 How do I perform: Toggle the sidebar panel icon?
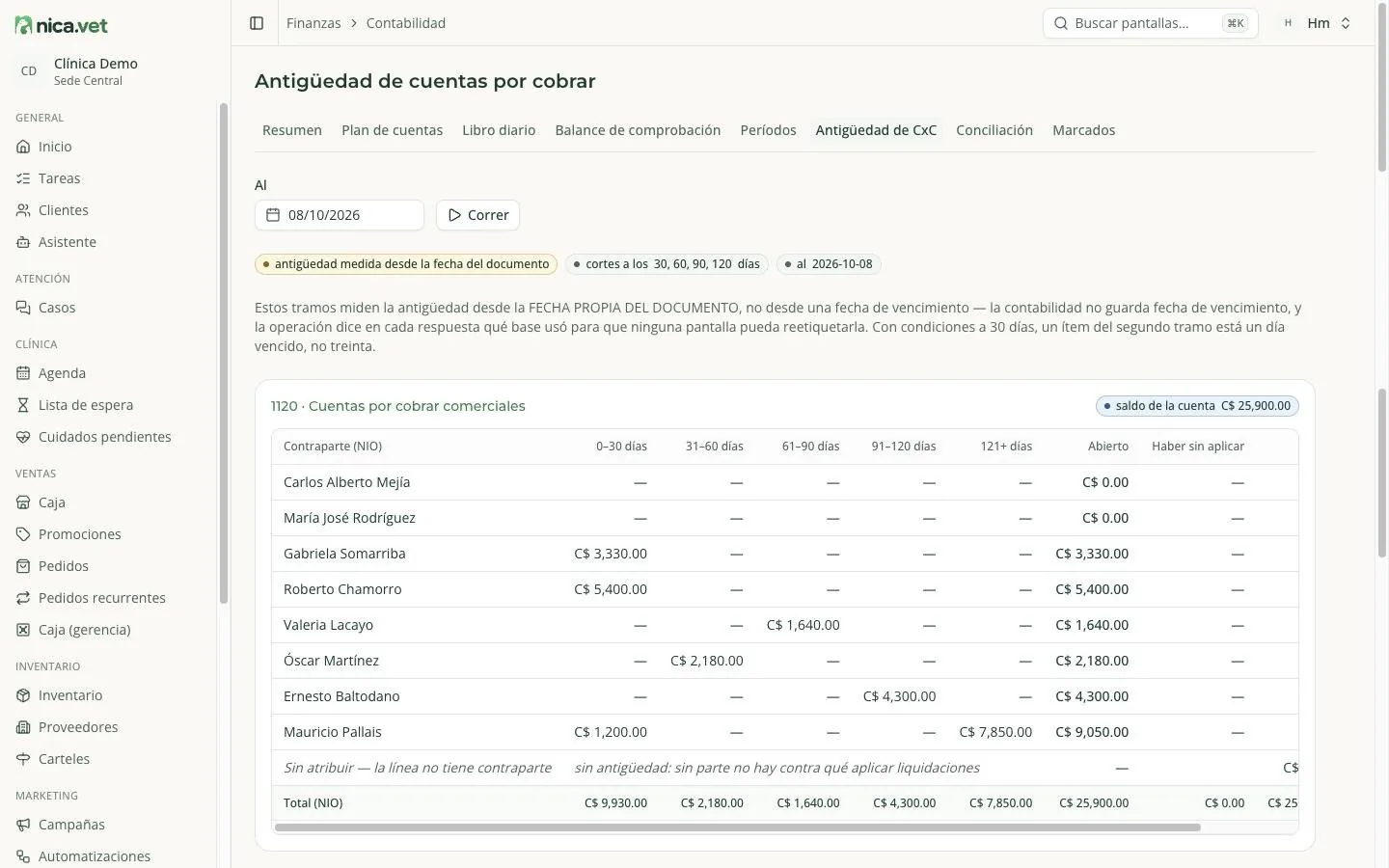tap(257, 23)
